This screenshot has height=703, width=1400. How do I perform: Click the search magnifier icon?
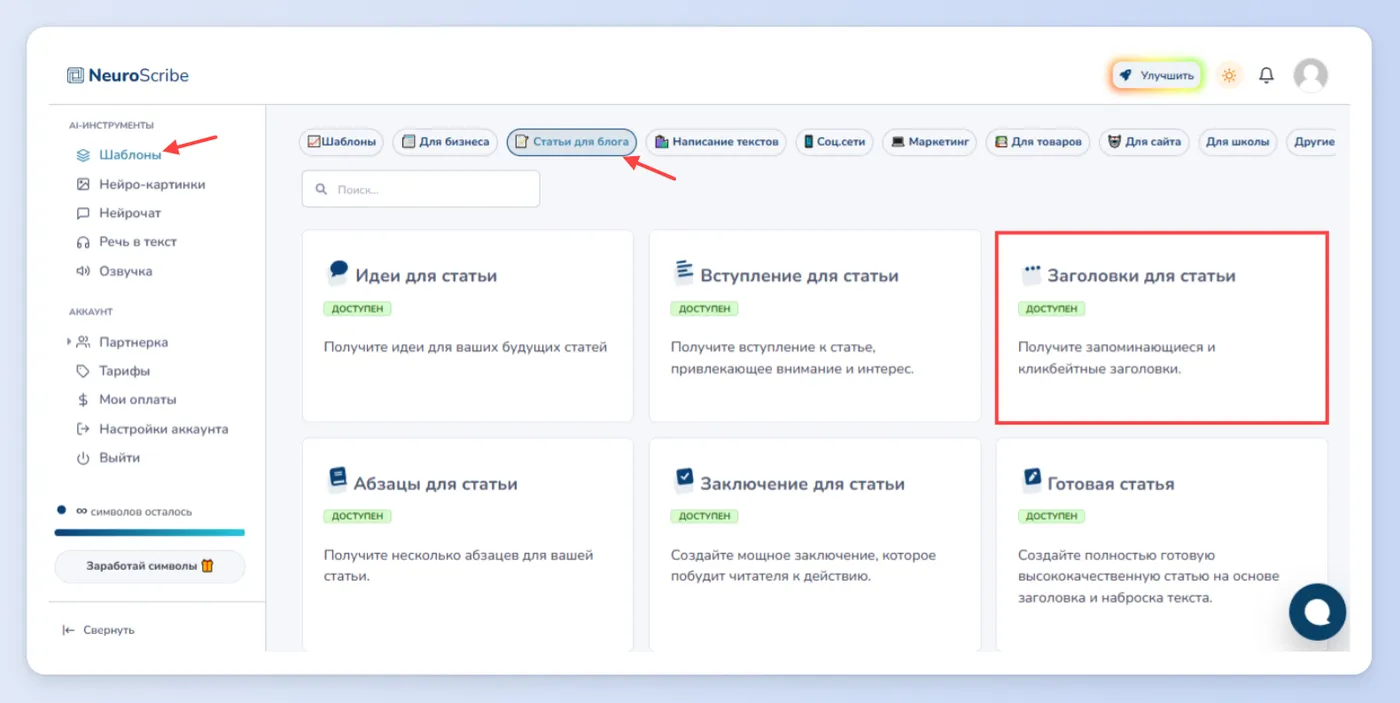pos(322,189)
